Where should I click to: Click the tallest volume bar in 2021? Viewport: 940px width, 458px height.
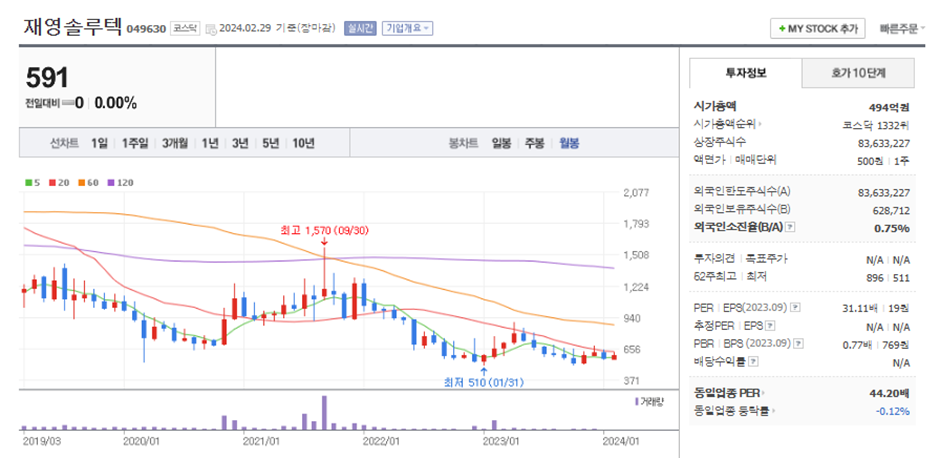click(x=324, y=412)
